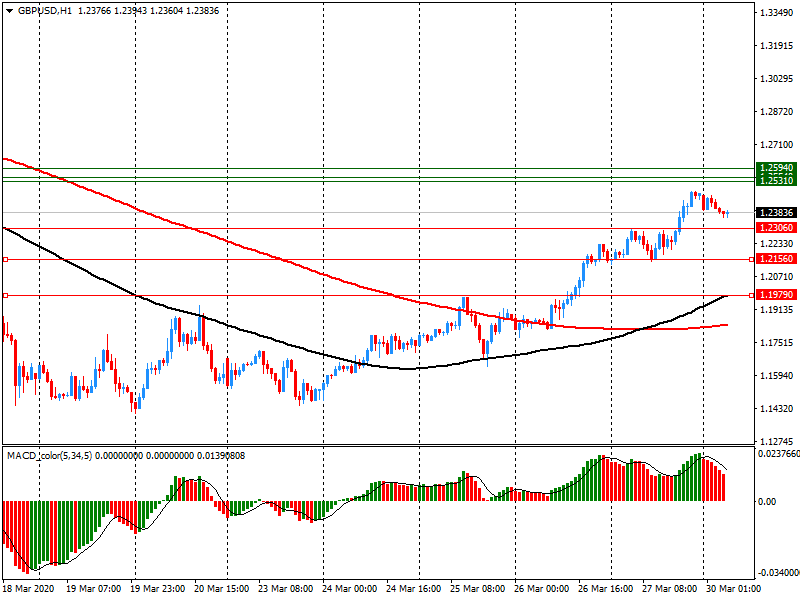Click the 19 Mar 07:00 time label
The height and width of the screenshot is (600, 800).
tap(93, 589)
